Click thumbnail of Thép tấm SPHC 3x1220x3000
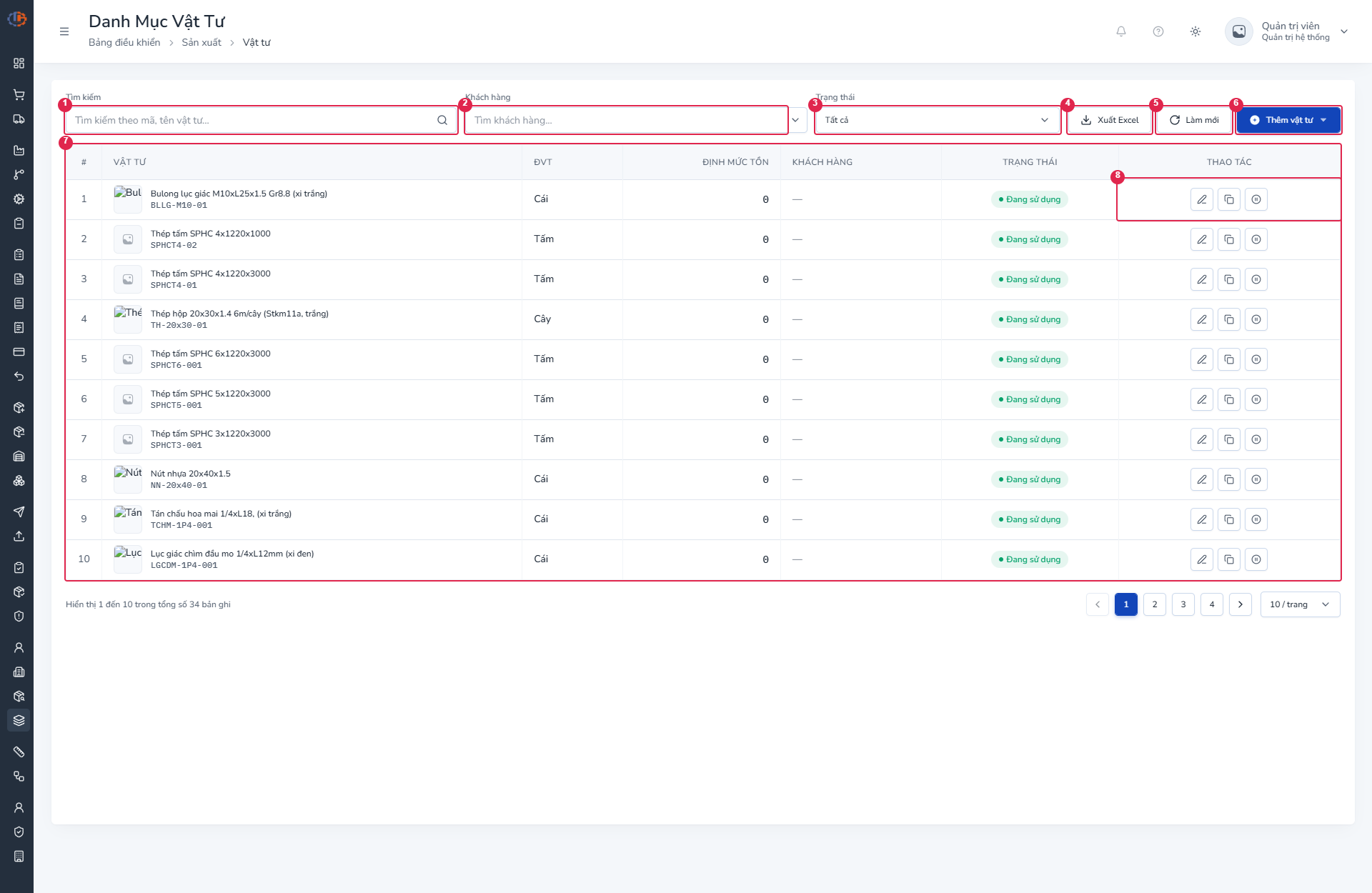The width and height of the screenshot is (1372, 893). [128, 439]
